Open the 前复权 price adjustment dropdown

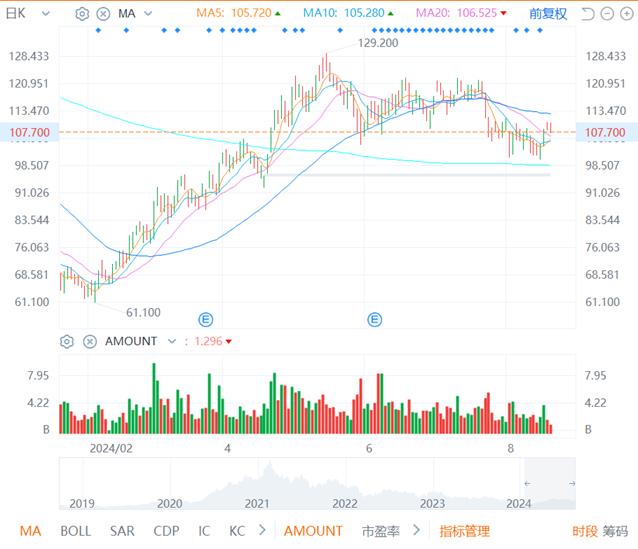548,14
